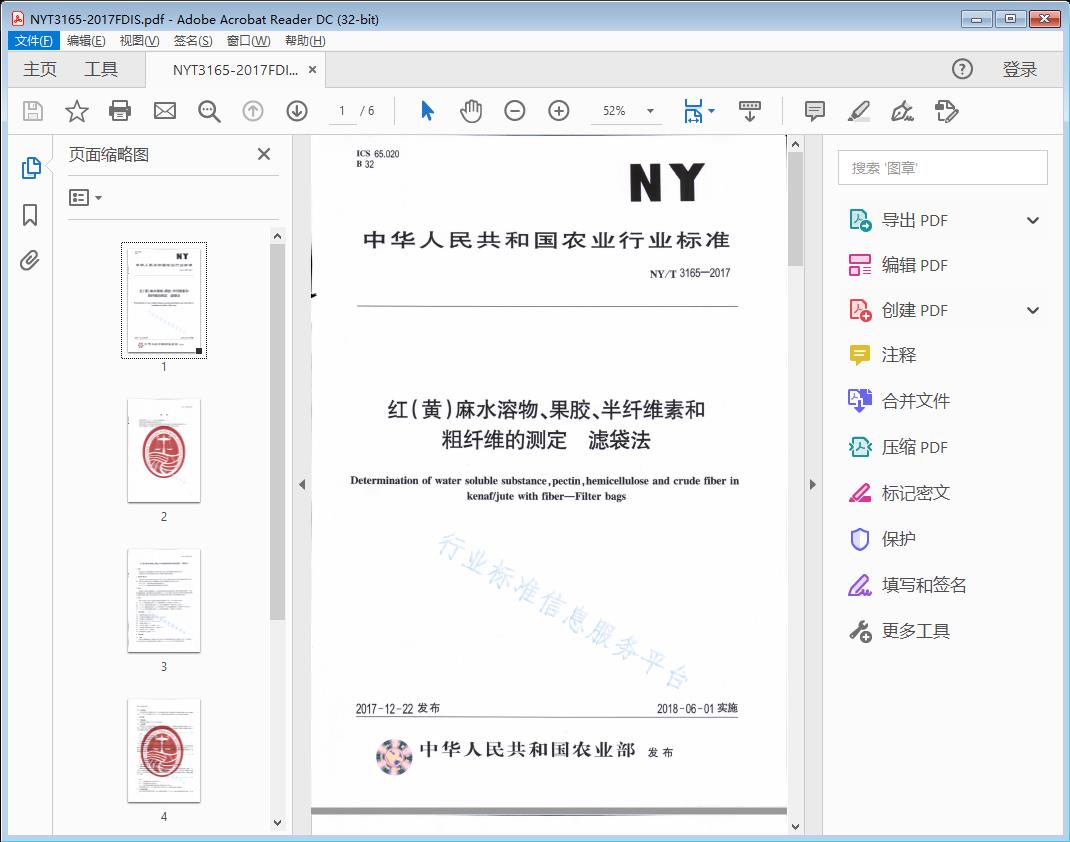Click the star favorites icon
The width and height of the screenshot is (1070, 842).
(x=76, y=111)
